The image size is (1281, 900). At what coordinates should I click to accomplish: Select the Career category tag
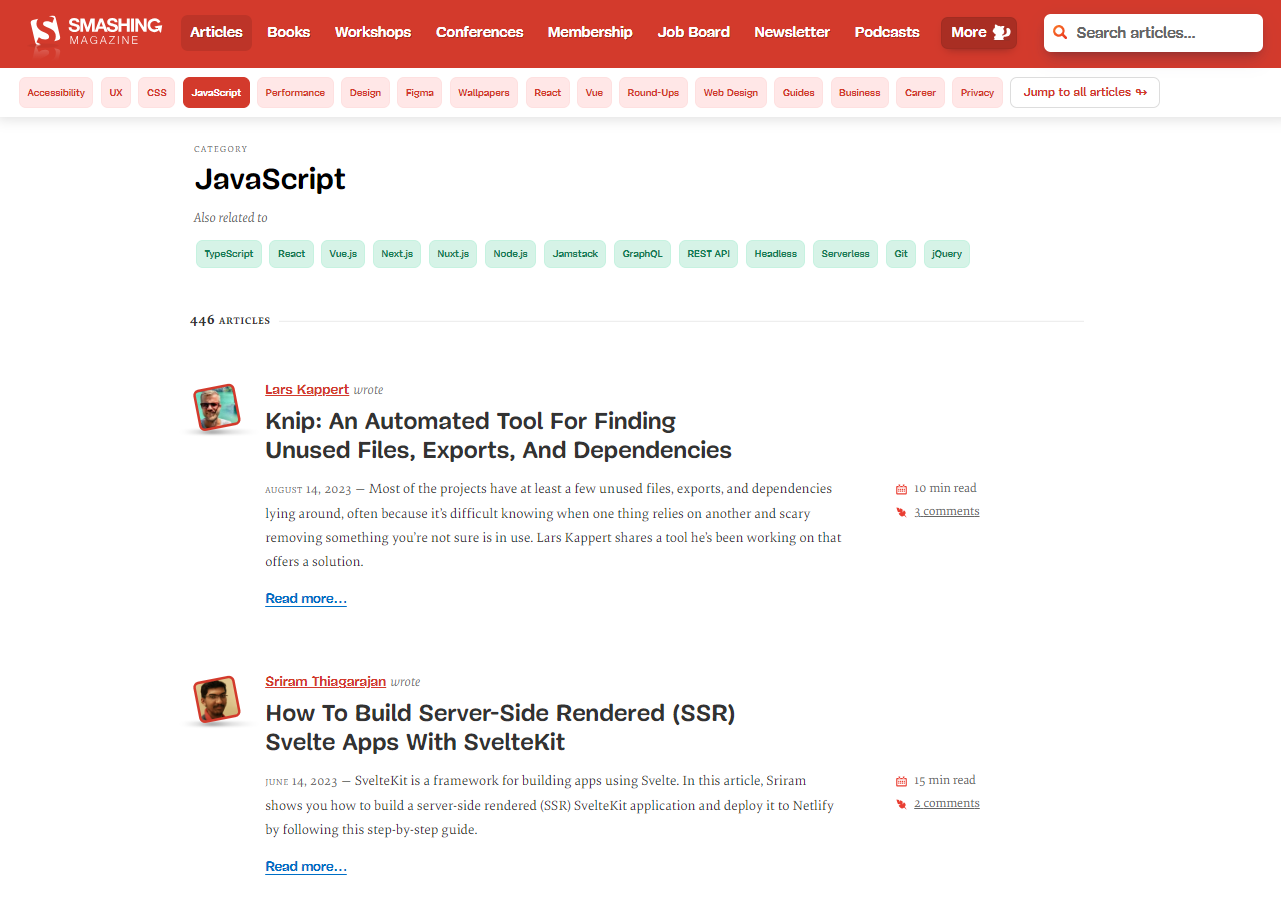click(x=920, y=93)
